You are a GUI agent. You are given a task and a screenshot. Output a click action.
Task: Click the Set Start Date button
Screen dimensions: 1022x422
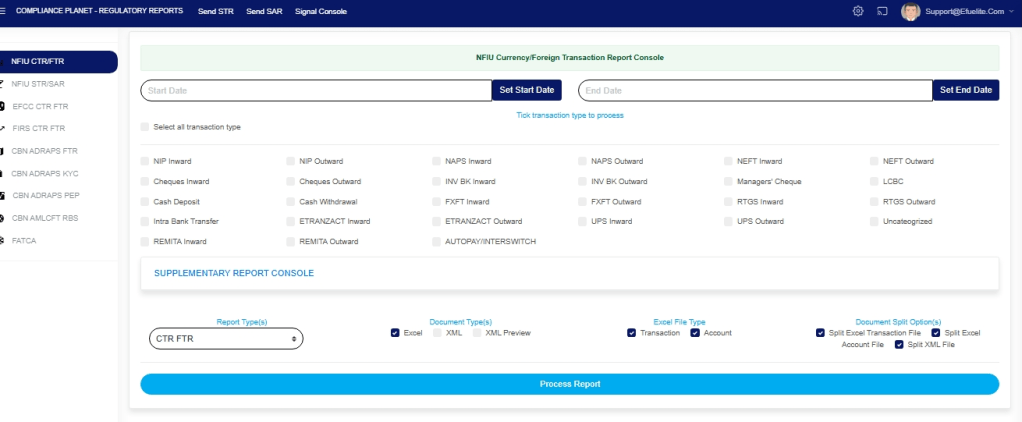click(x=526, y=90)
